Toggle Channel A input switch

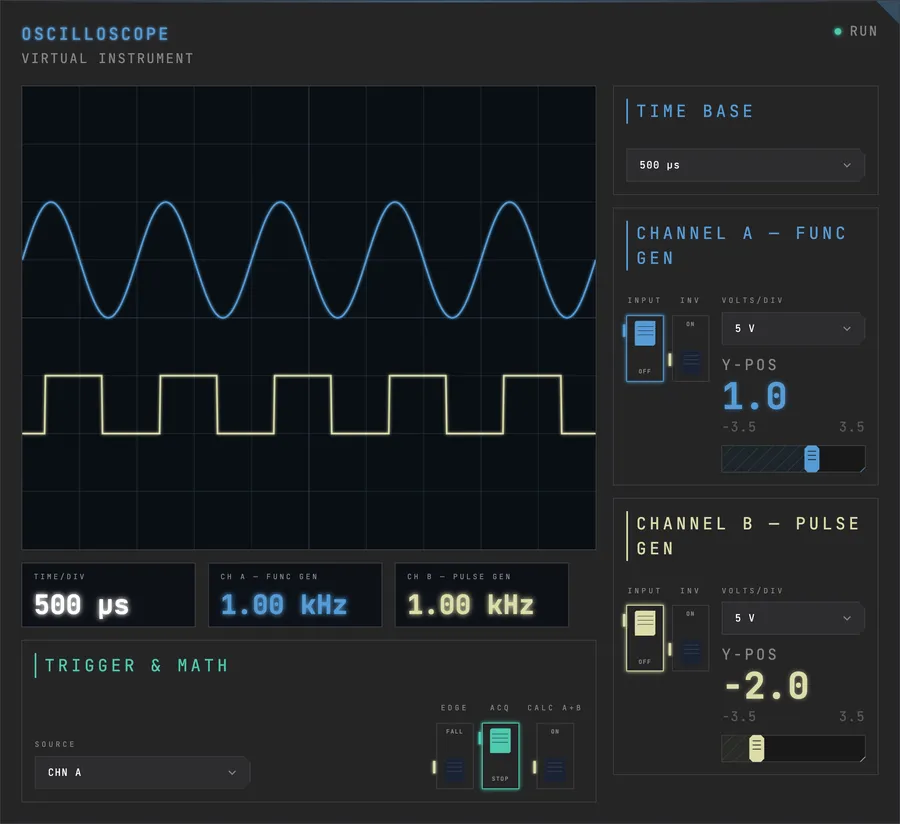[645, 348]
